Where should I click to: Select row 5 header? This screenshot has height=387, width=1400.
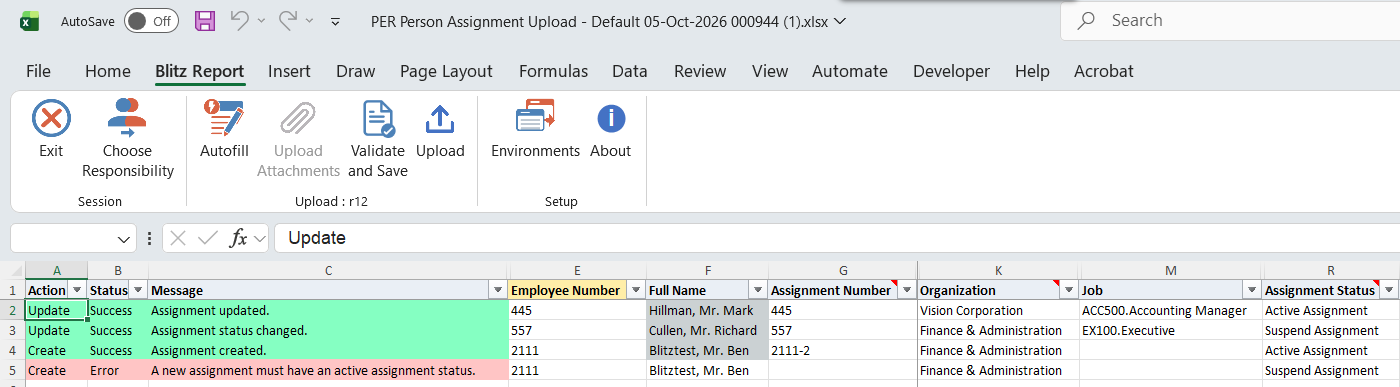[x=12, y=370]
